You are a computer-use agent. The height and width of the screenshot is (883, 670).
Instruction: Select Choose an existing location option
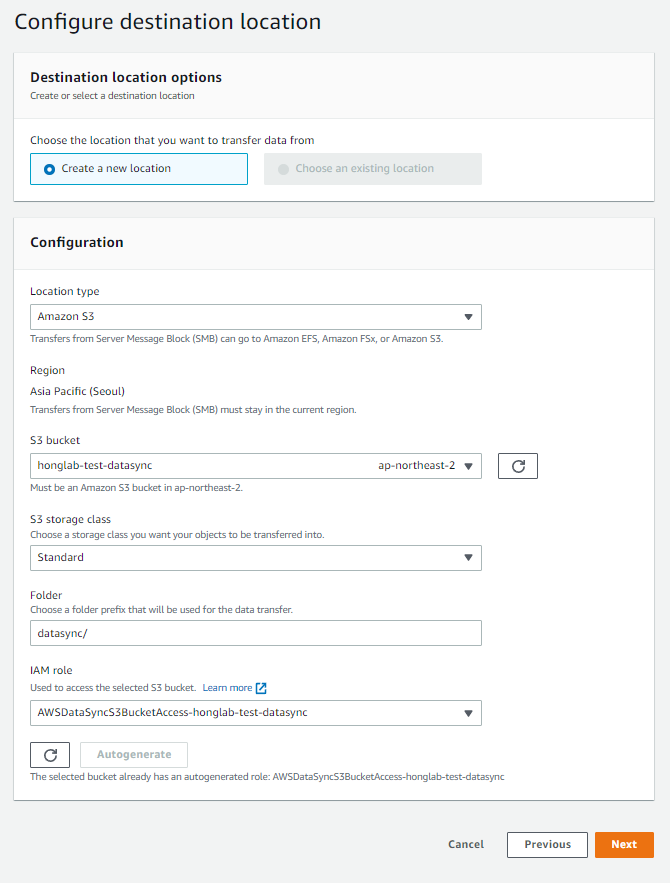[373, 169]
